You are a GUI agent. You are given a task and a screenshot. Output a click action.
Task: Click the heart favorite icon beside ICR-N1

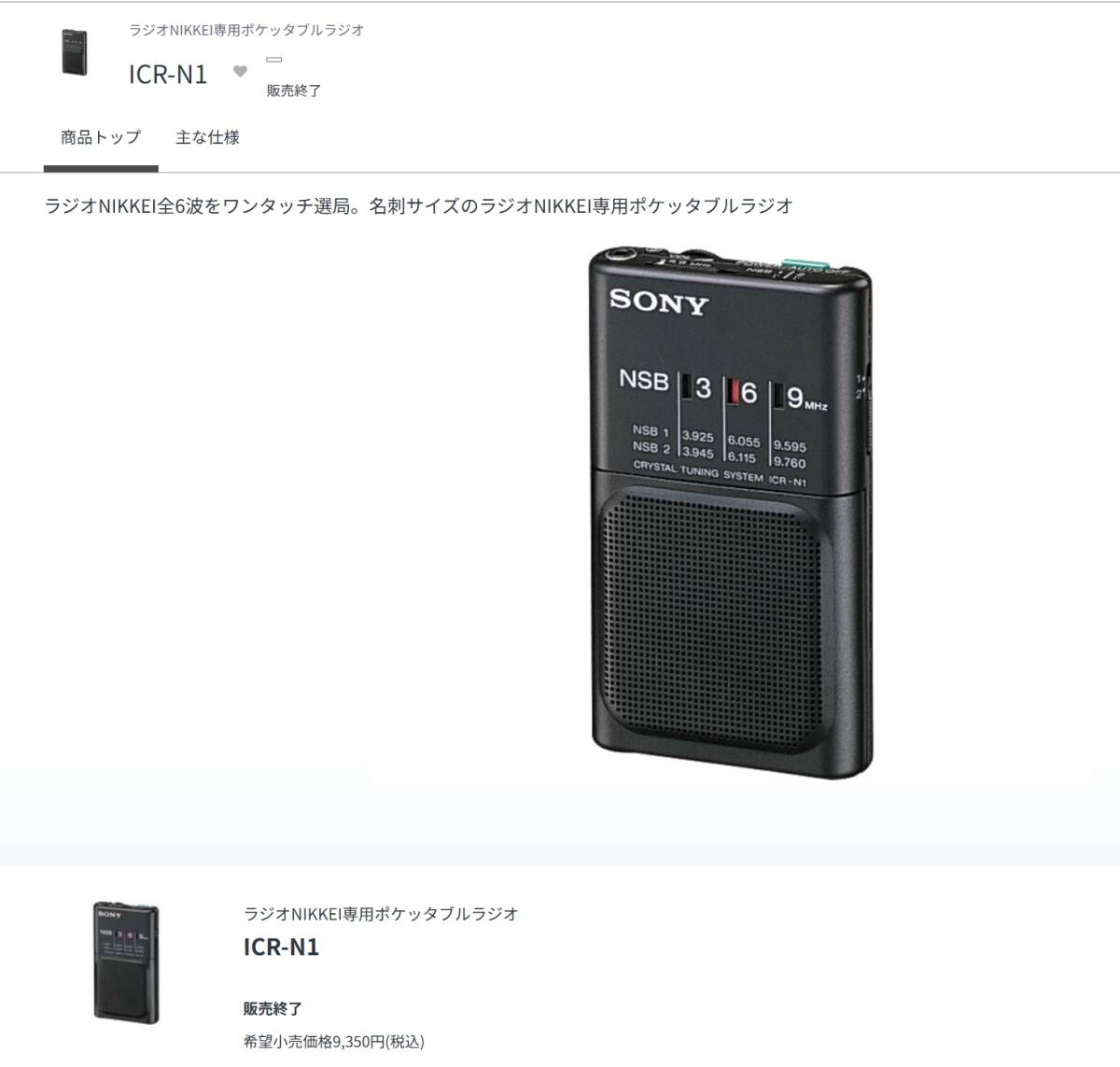tap(240, 71)
